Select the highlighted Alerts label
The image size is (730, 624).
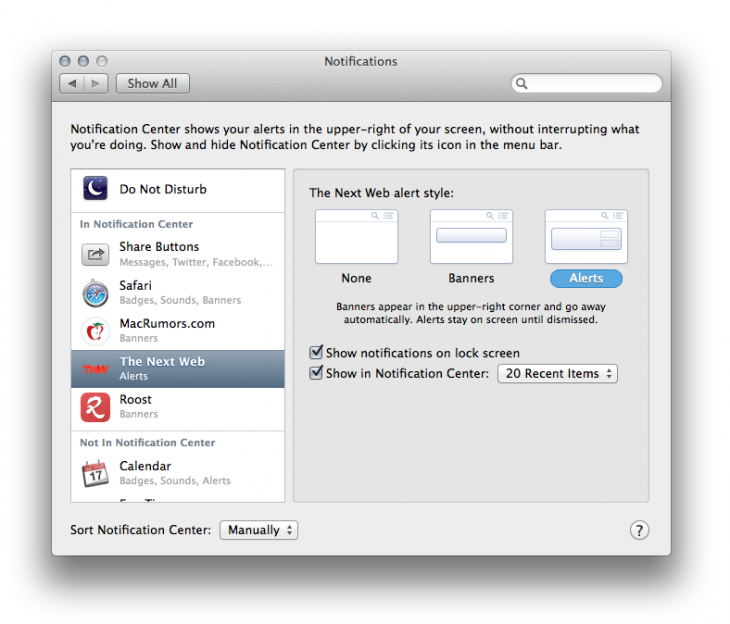tap(586, 278)
